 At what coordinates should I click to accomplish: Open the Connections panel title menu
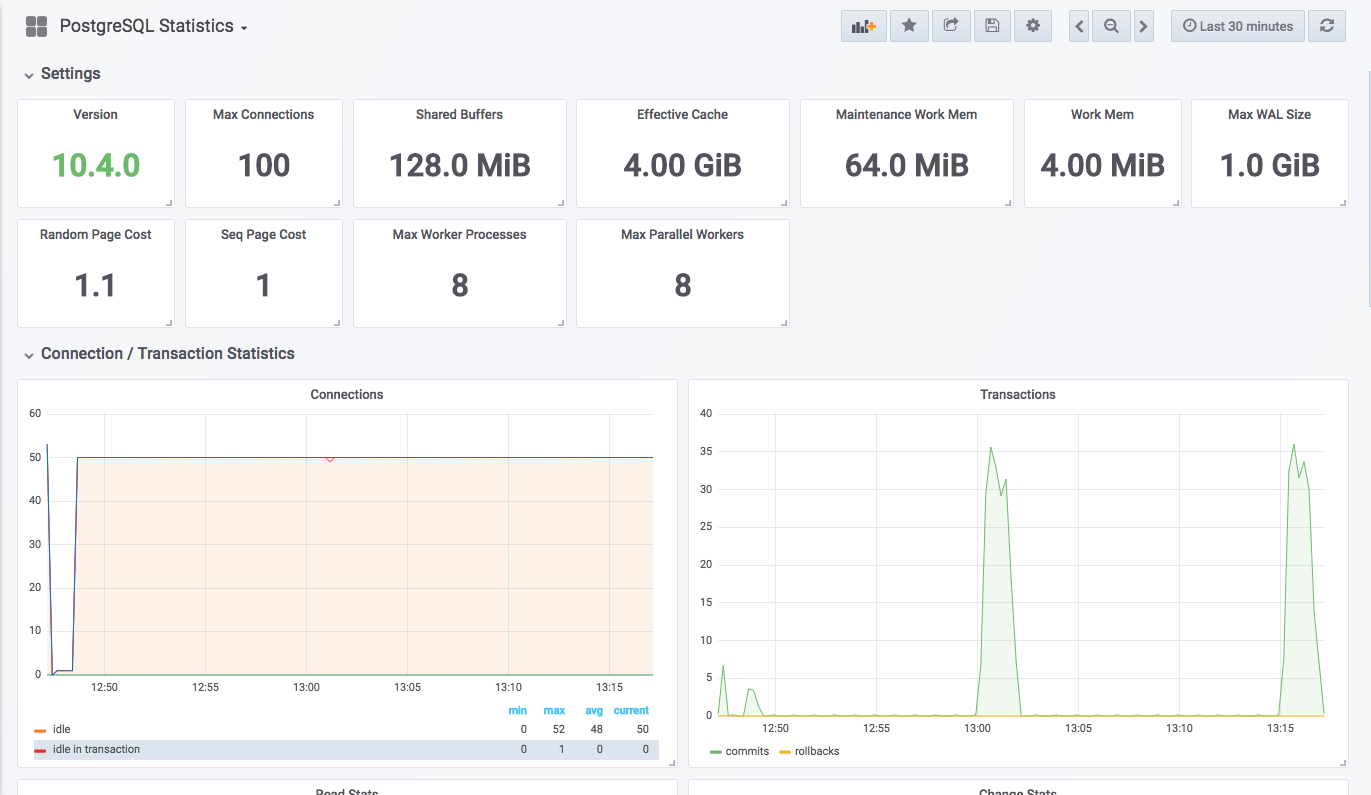(x=347, y=395)
